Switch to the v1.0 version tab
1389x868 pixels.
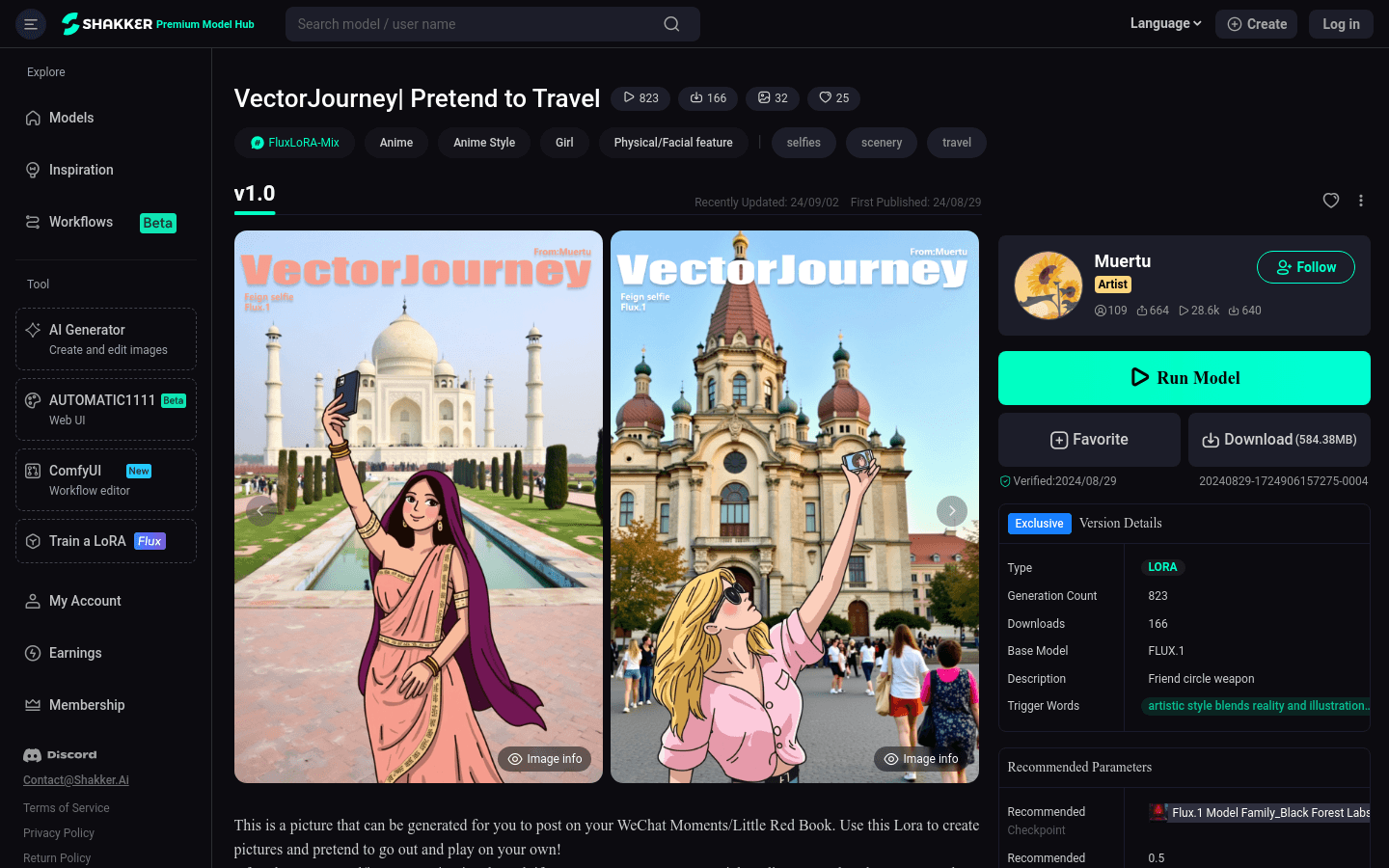pos(255,194)
